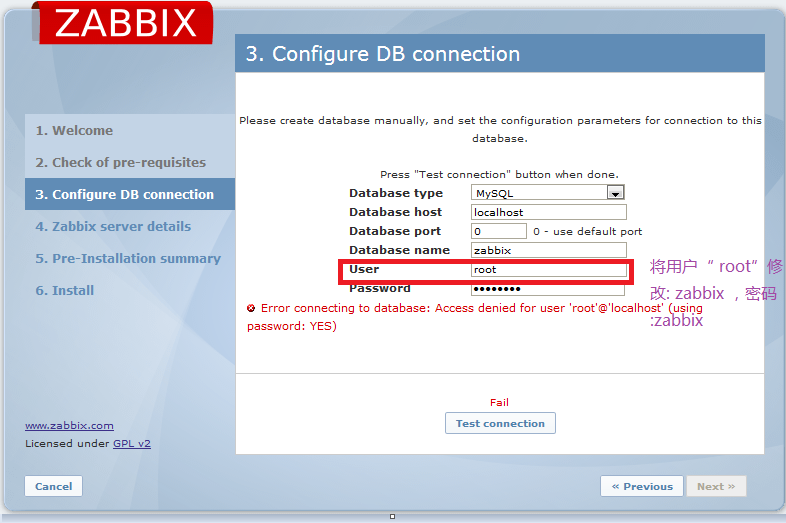Click the Cancel button
This screenshot has width=786, height=523.
click(54, 486)
